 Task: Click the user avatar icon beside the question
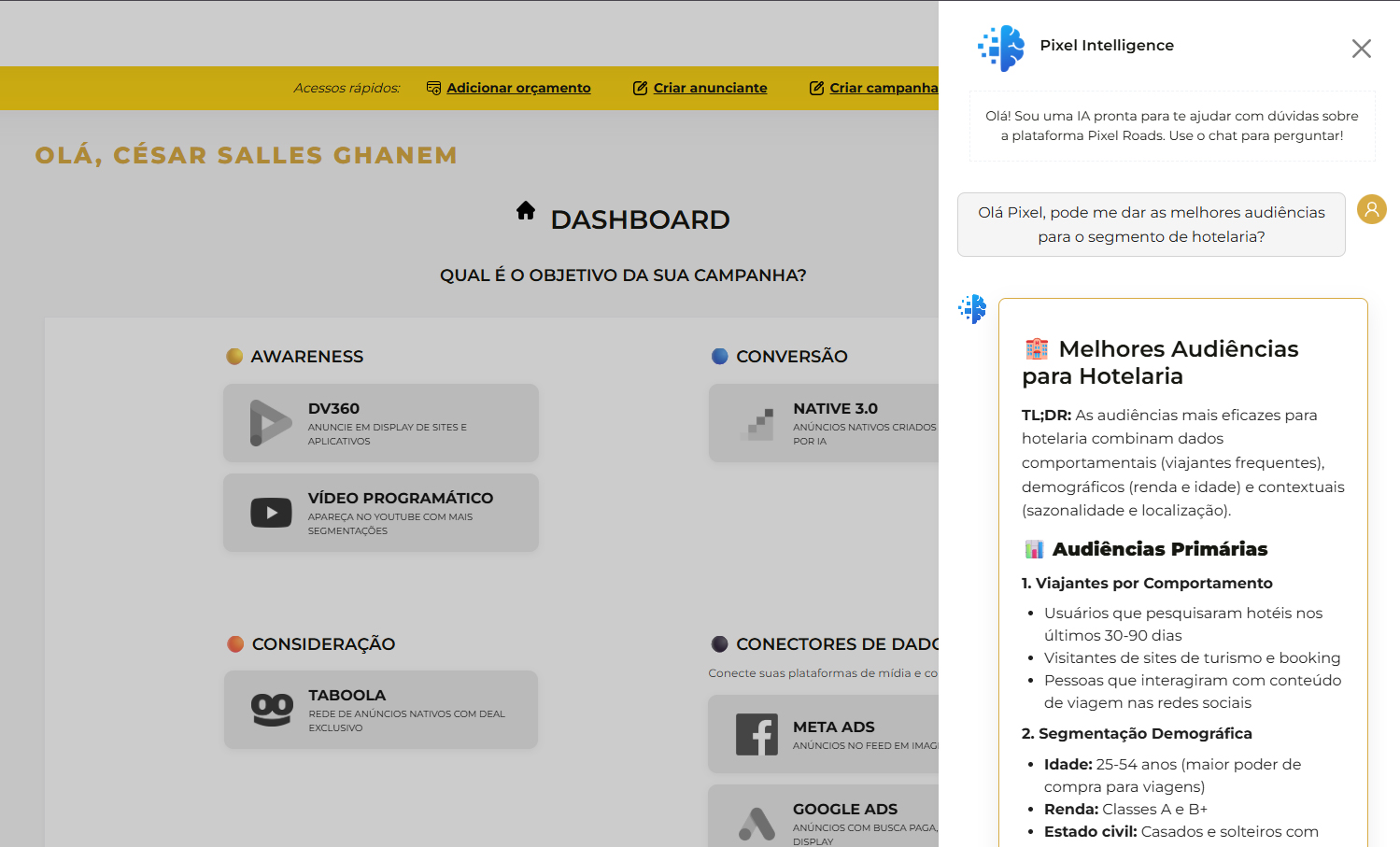pyautogui.click(x=1371, y=209)
